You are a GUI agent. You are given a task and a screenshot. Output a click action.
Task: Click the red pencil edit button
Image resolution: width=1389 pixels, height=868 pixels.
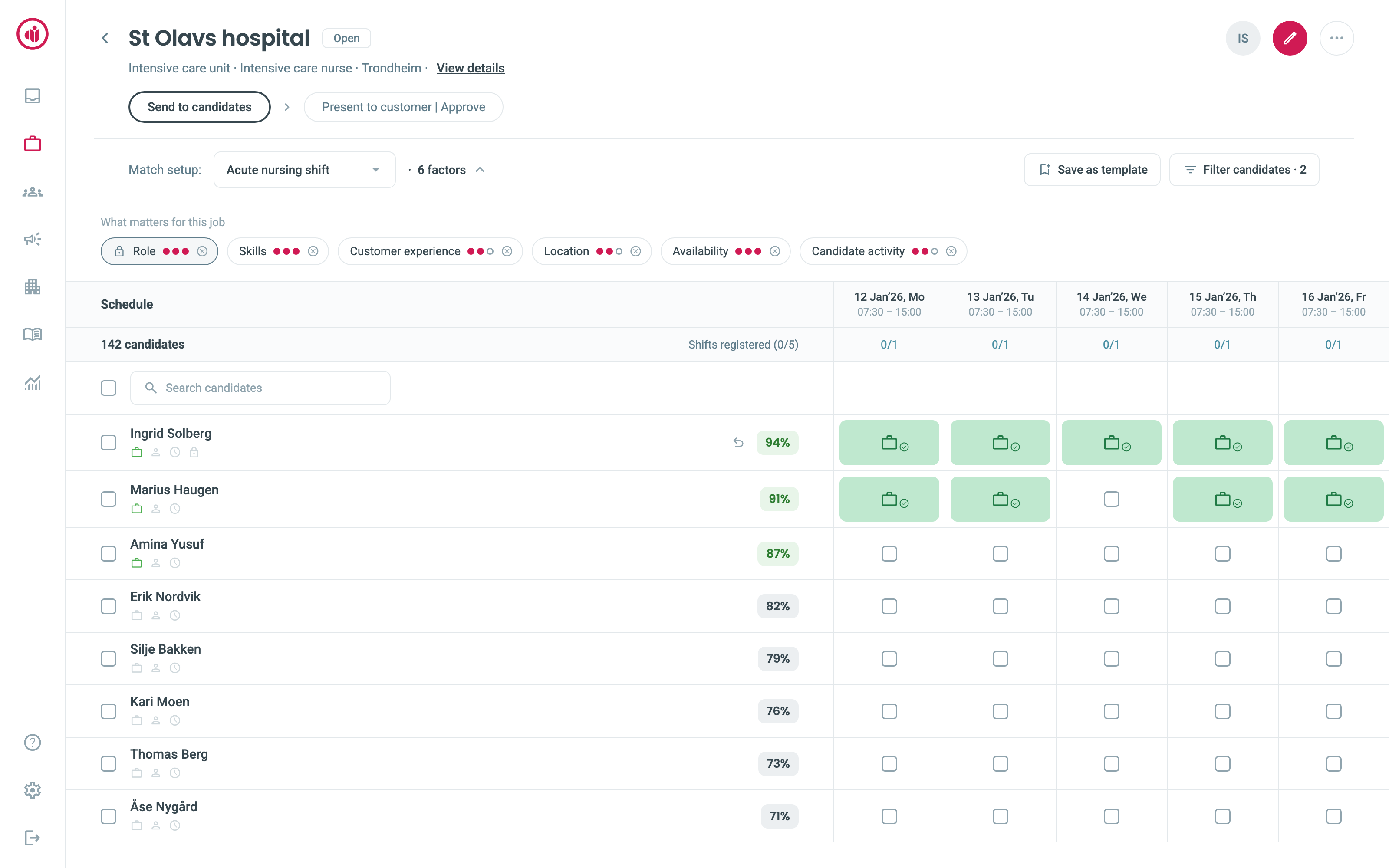pos(1290,39)
